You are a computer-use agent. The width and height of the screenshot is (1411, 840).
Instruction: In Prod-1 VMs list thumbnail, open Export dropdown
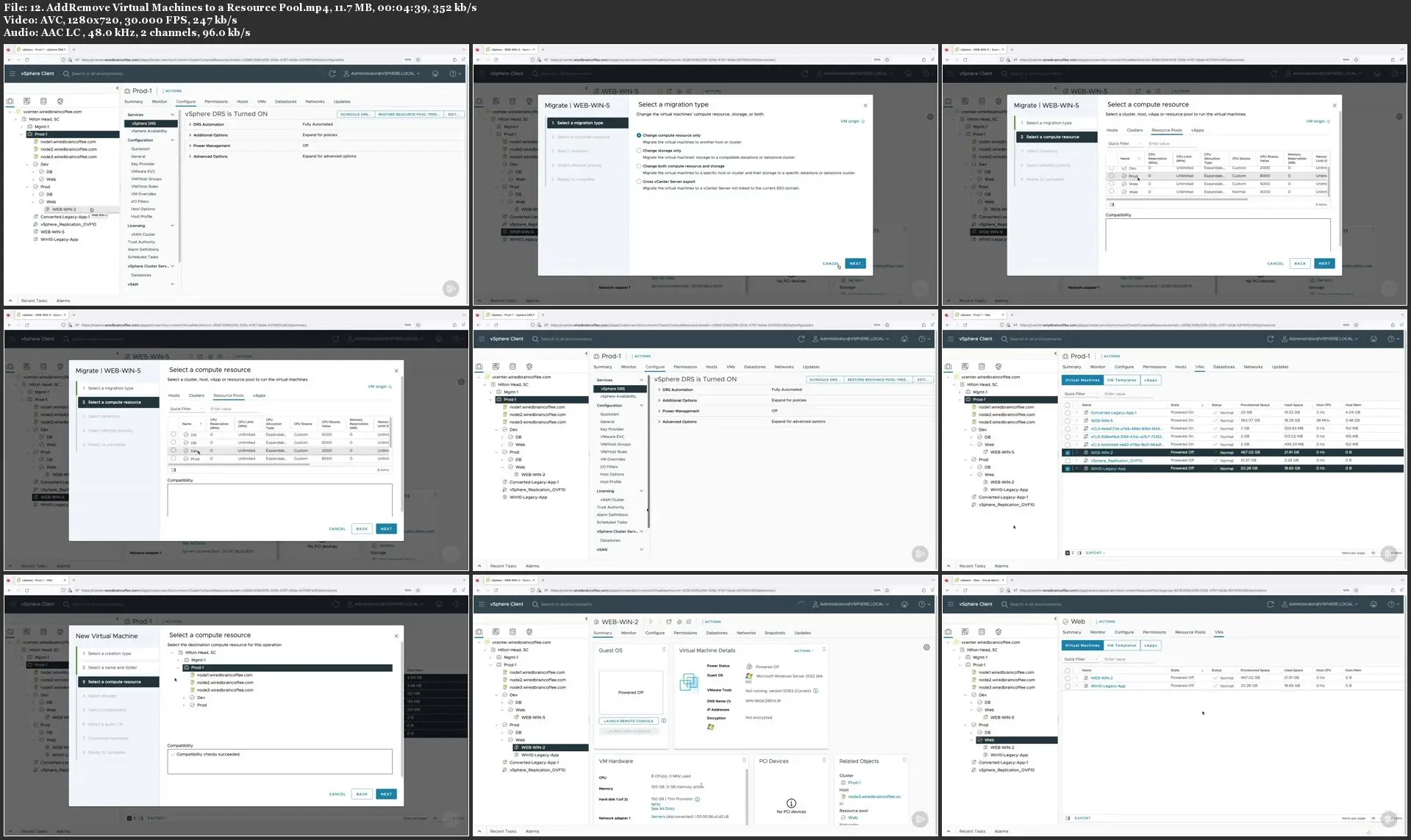pos(1095,553)
